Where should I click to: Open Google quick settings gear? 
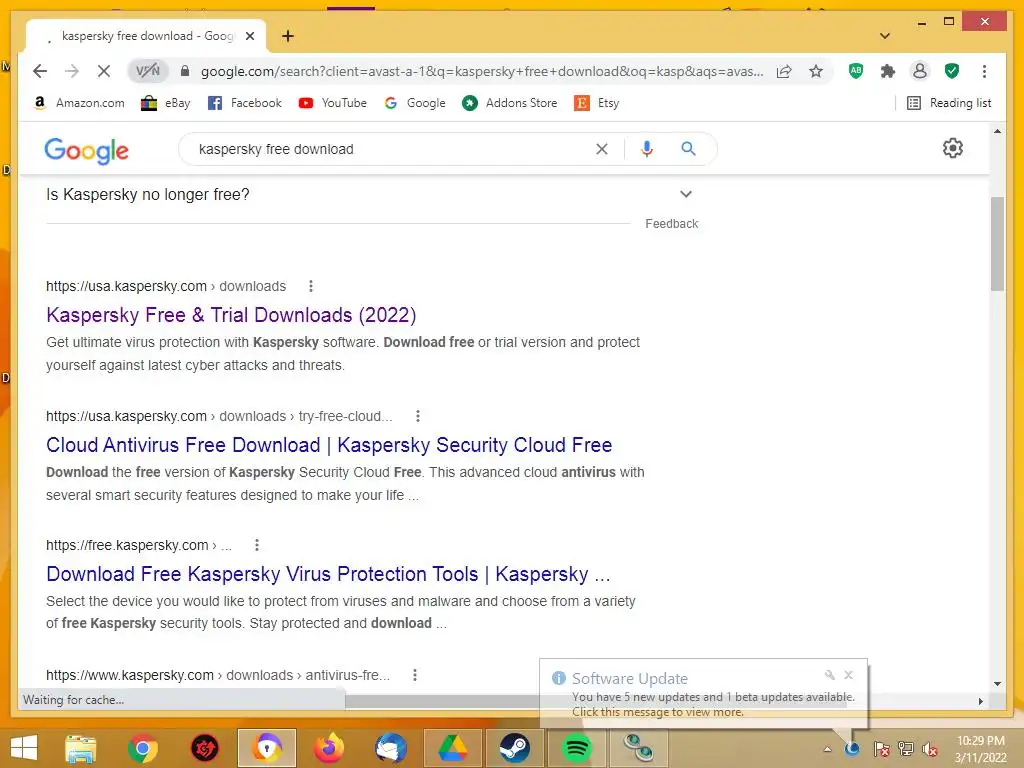tap(953, 148)
